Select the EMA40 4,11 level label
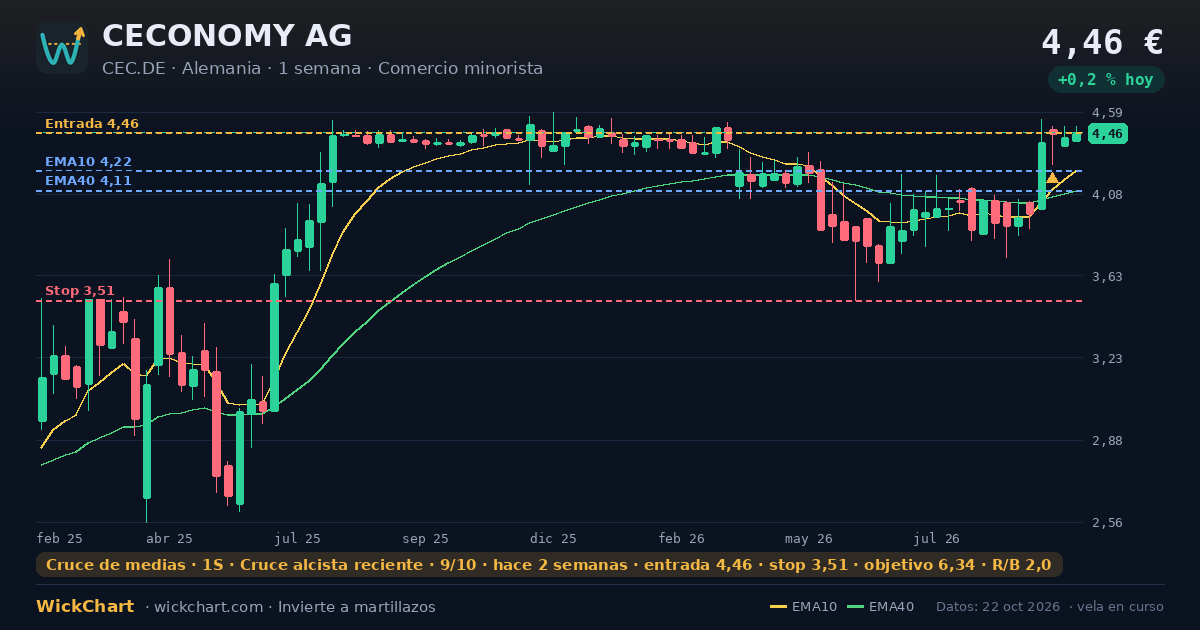The image size is (1200, 630). 88,181
